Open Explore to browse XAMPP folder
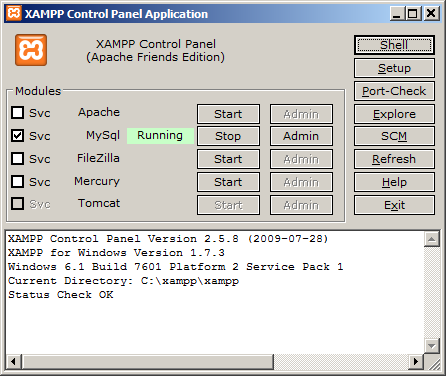Image resolution: width=446 pixels, height=376 pixels. pyautogui.click(x=394, y=114)
